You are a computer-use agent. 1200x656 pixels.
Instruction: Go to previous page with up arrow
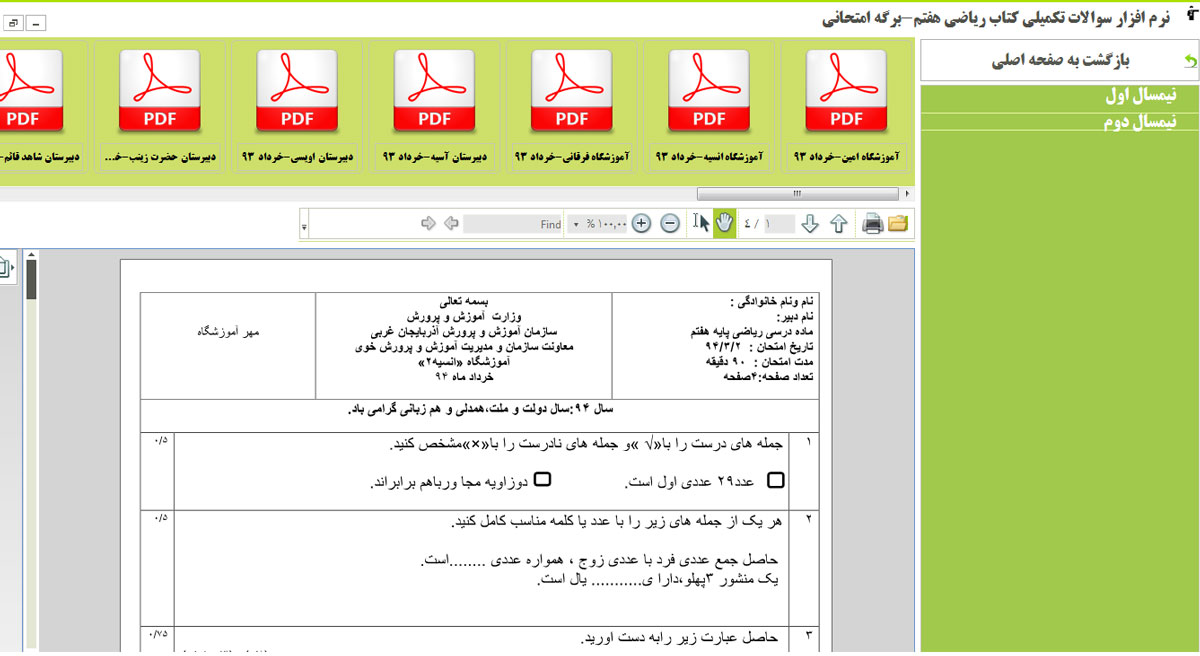pyautogui.click(x=839, y=224)
